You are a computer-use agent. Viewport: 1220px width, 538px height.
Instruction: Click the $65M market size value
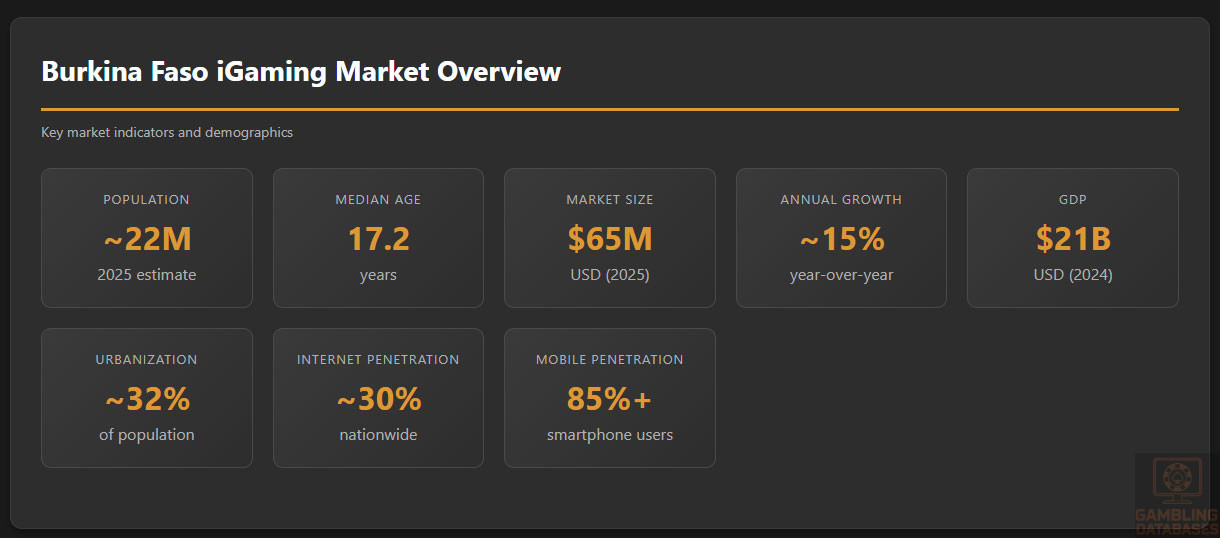609,240
